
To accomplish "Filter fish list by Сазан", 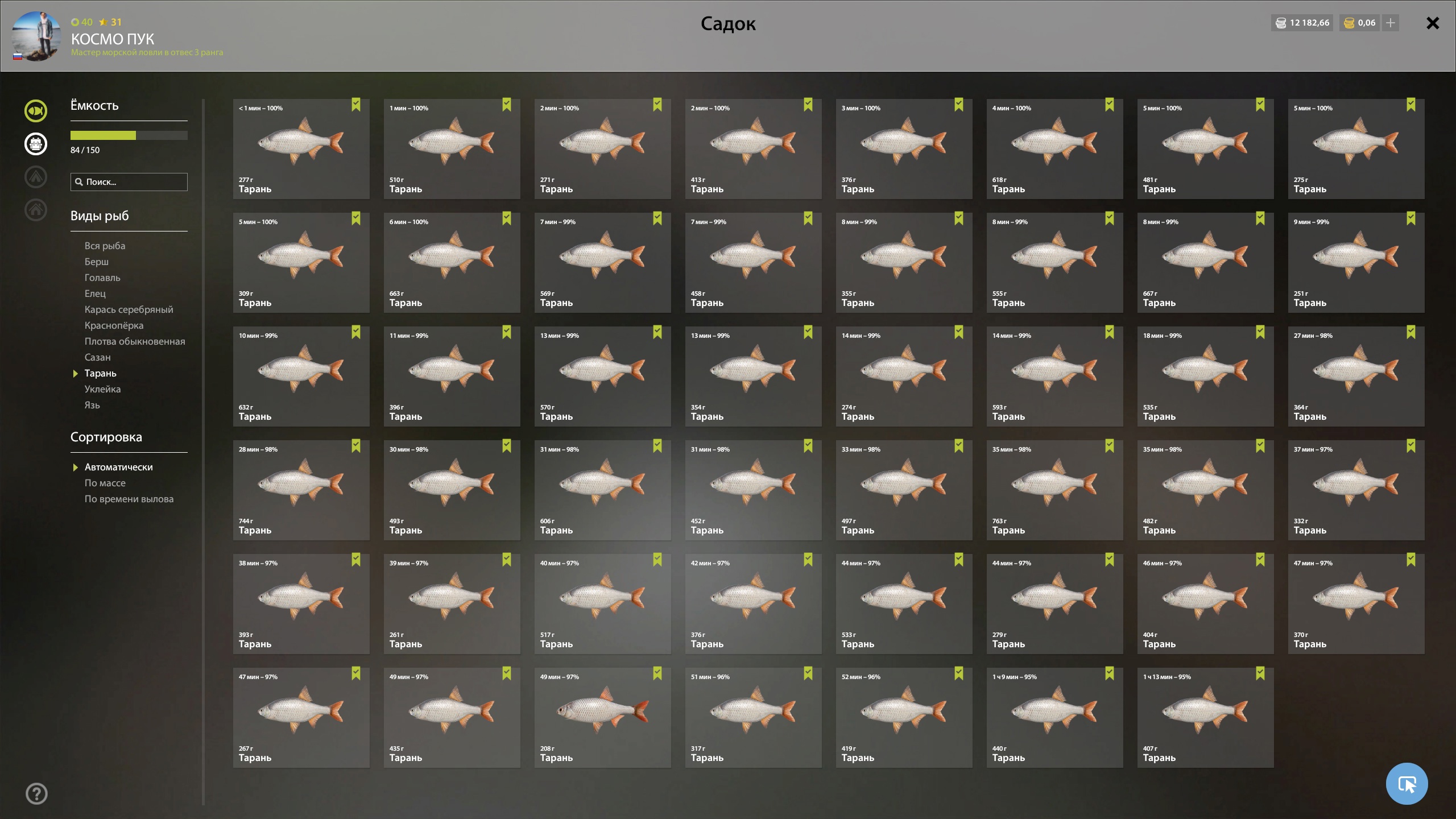I will tap(98, 357).
